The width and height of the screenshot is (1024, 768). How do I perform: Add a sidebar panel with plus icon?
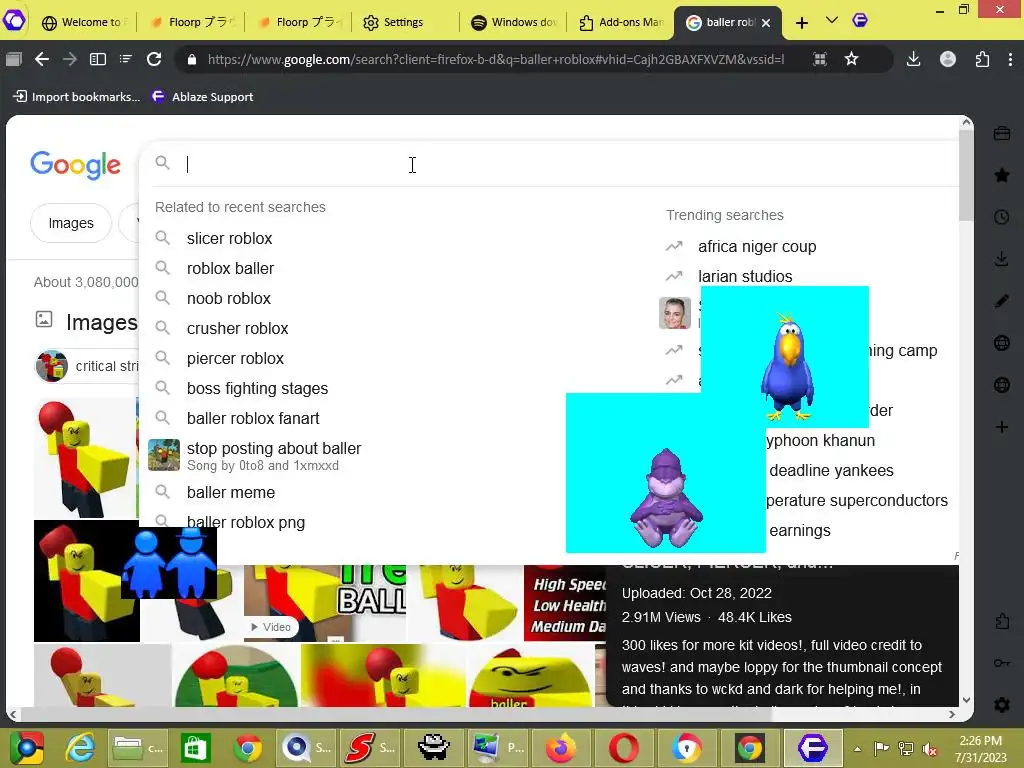(1002, 427)
